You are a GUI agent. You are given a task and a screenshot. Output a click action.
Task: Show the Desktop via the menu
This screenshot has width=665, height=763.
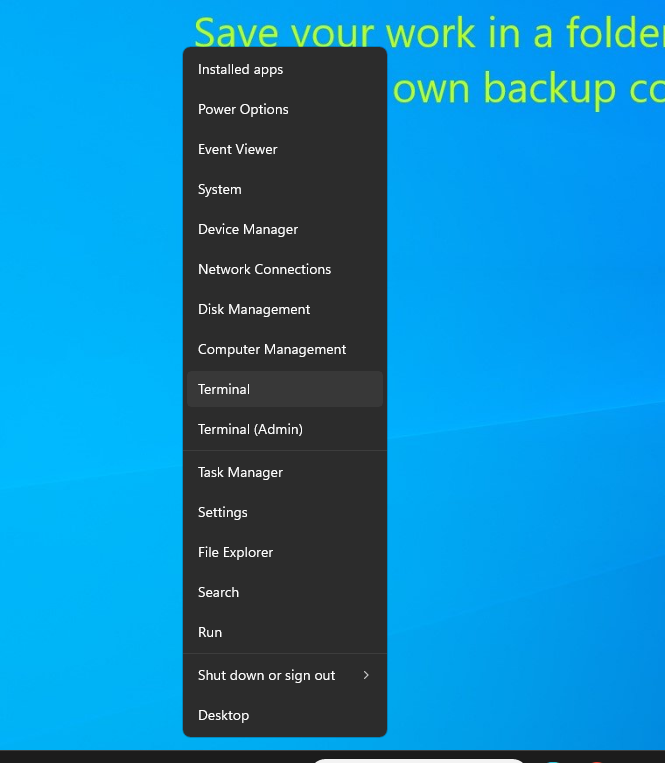(x=223, y=715)
